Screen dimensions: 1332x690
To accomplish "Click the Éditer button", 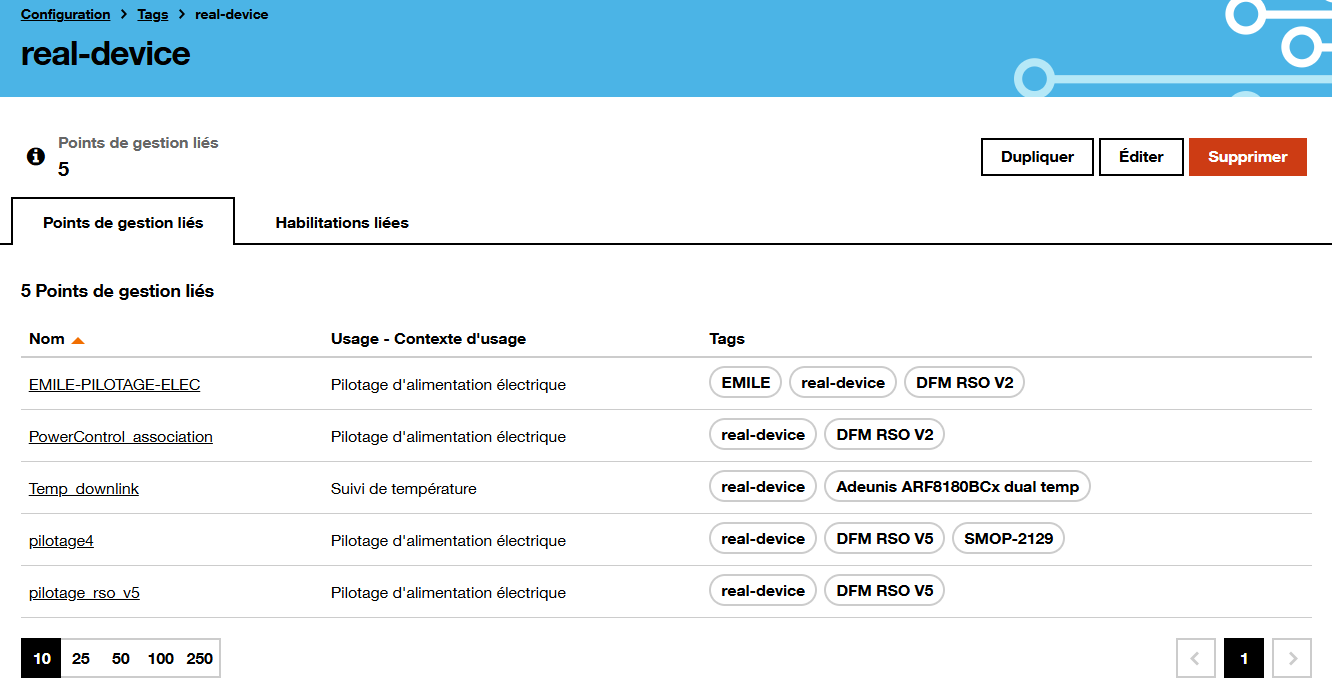I will coord(1141,157).
